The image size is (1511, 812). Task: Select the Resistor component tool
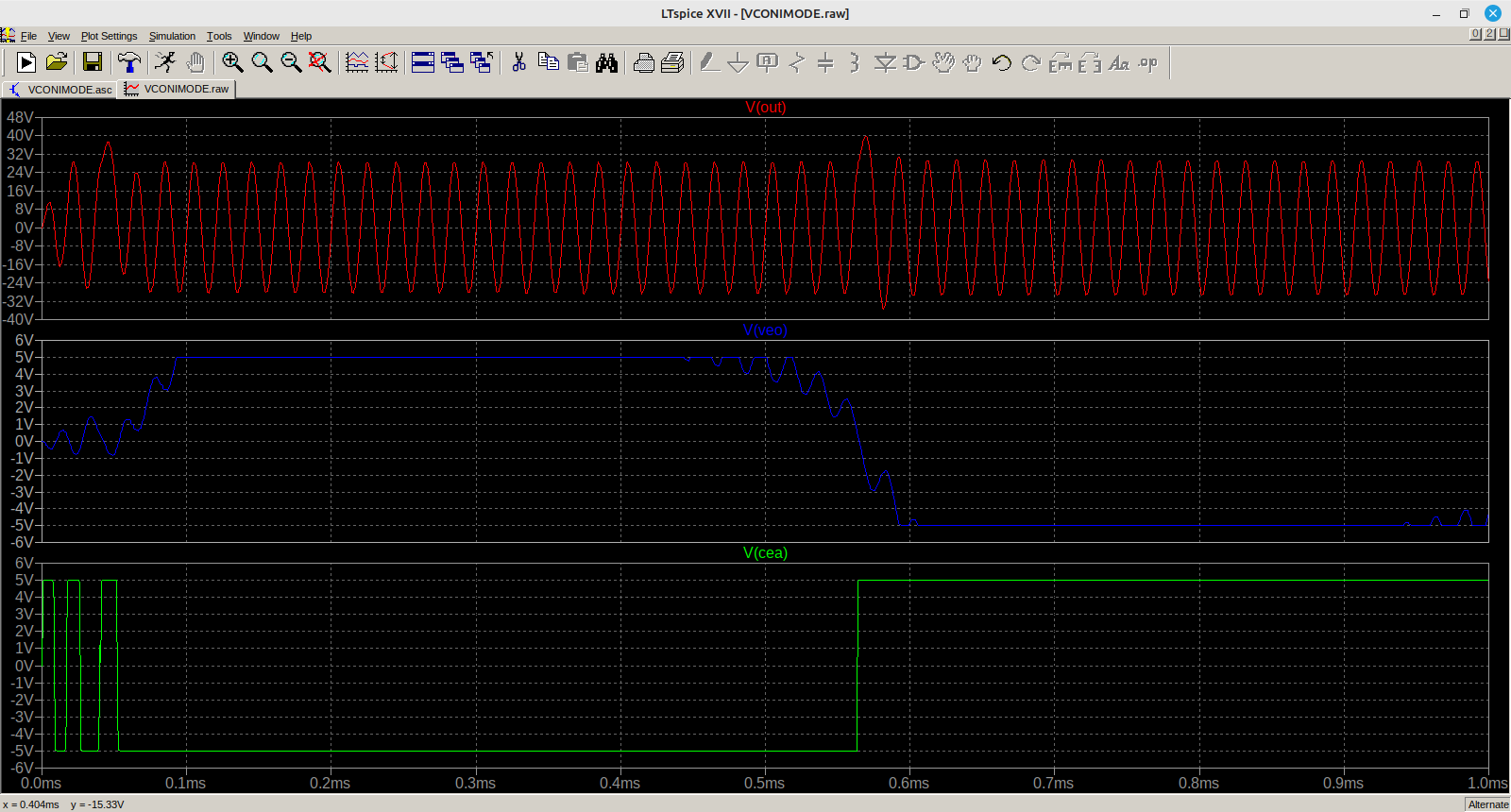coord(797,63)
